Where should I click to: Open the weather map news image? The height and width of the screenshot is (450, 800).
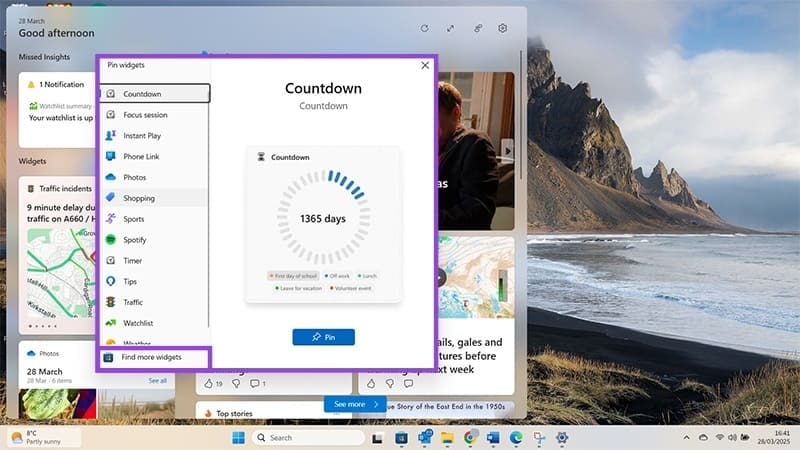[x=476, y=277]
